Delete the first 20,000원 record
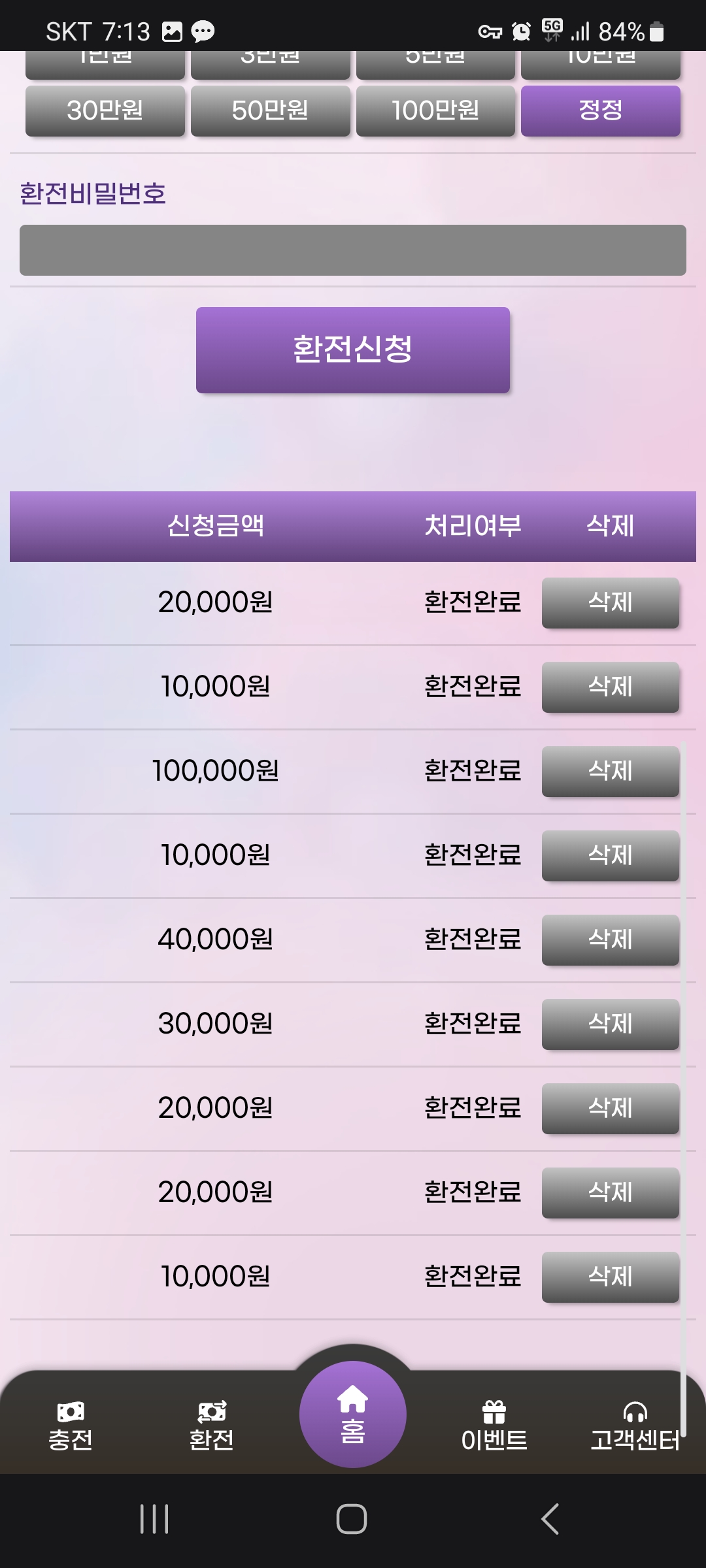 610,602
